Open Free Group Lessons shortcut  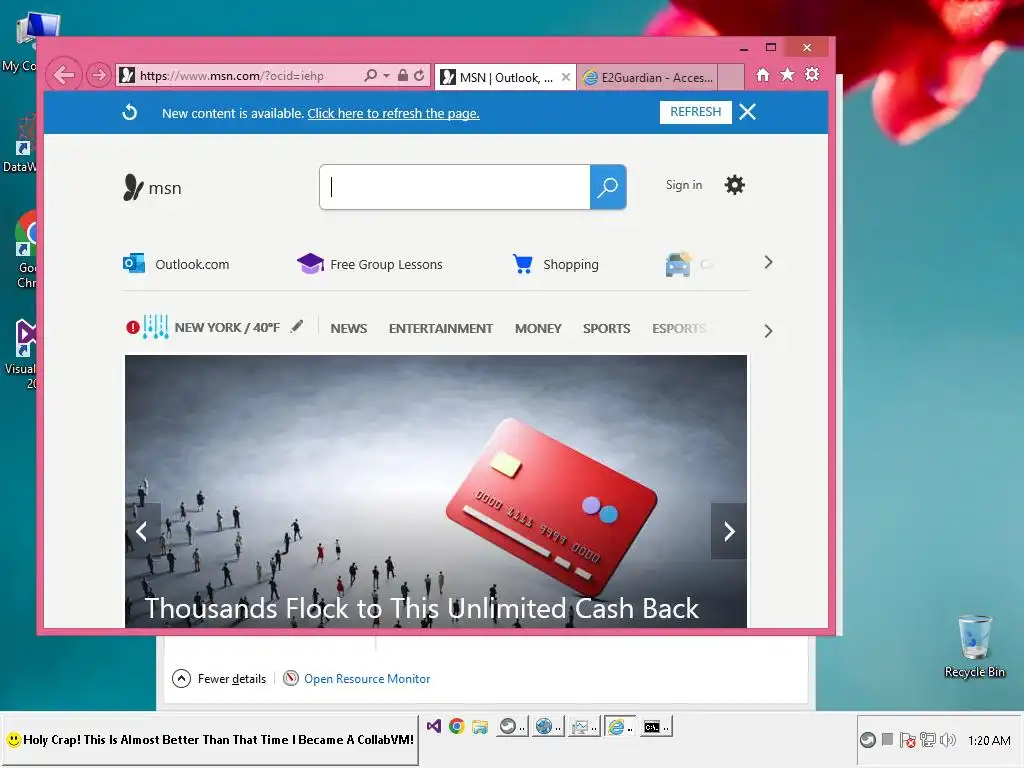tap(370, 264)
